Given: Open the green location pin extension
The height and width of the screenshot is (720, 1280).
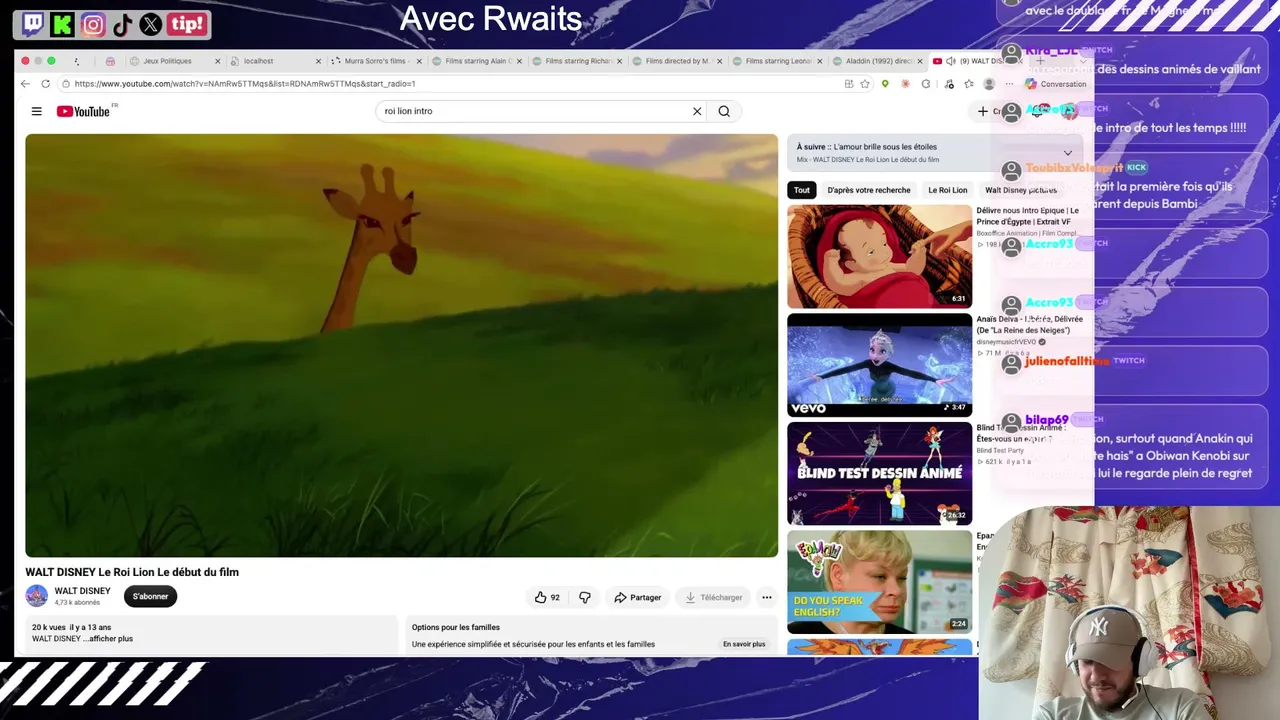Looking at the screenshot, I should [x=885, y=84].
